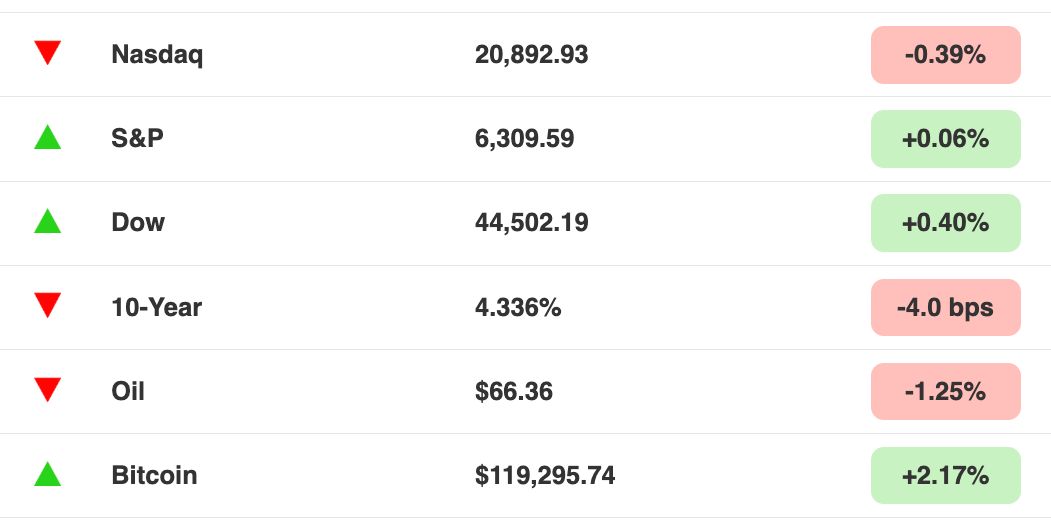Viewport: 1051px width, 522px height.
Task: Click the -4.0 bps red badge
Action: (946, 308)
